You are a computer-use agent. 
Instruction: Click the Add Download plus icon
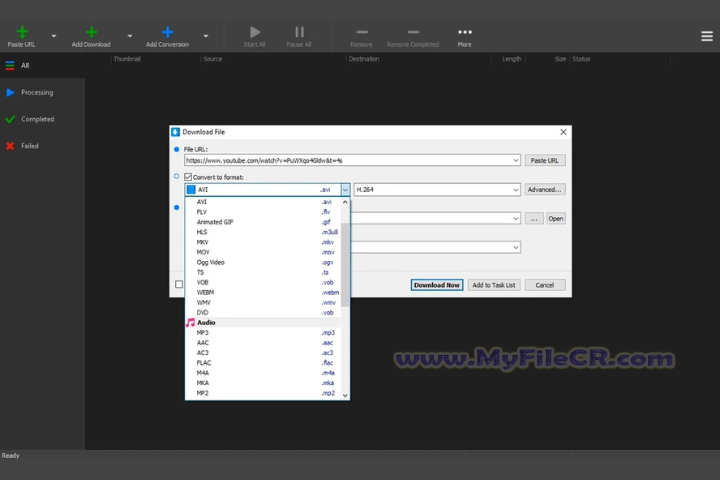(x=91, y=32)
